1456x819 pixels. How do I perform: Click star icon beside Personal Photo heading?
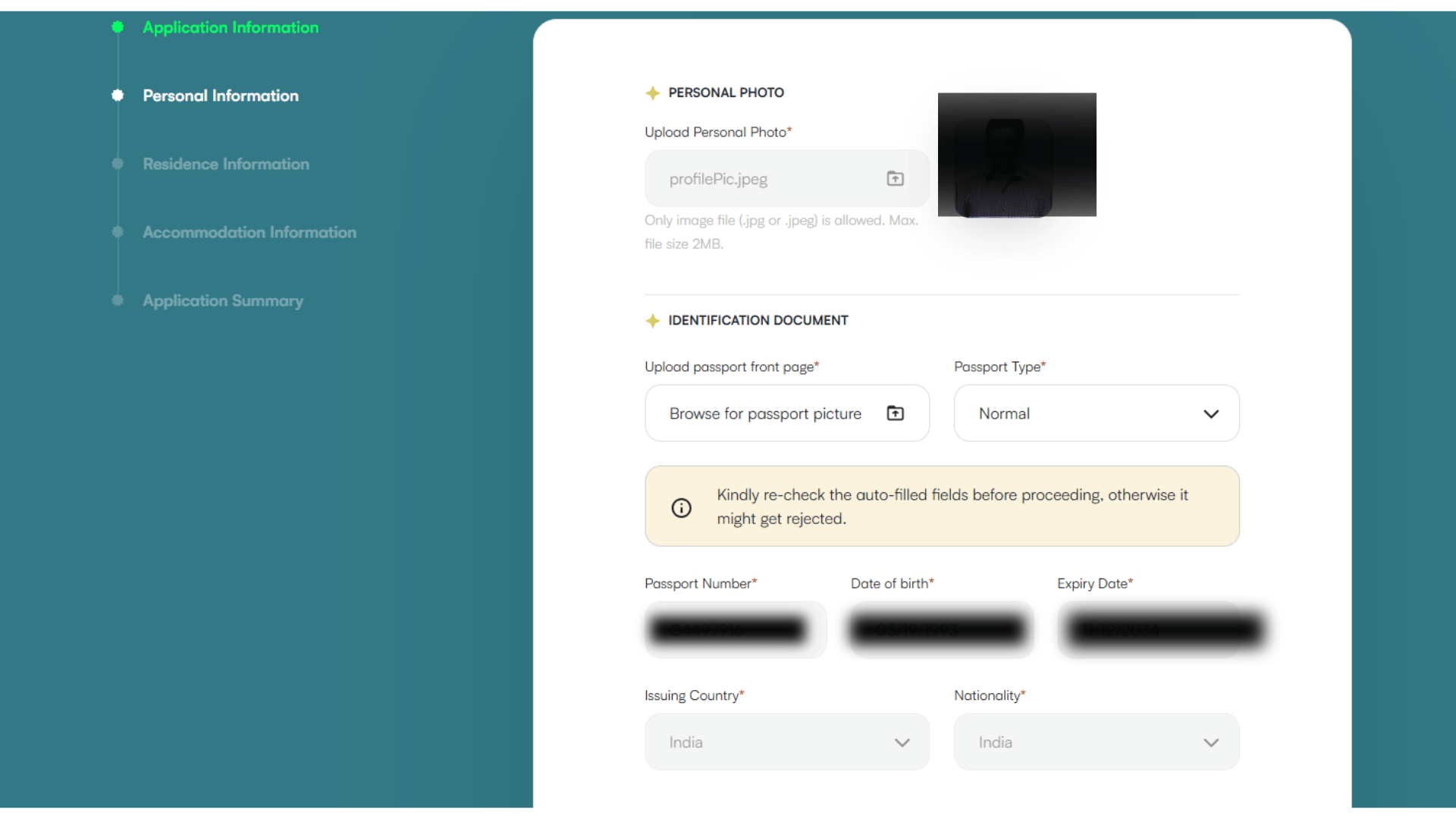click(x=652, y=93)
